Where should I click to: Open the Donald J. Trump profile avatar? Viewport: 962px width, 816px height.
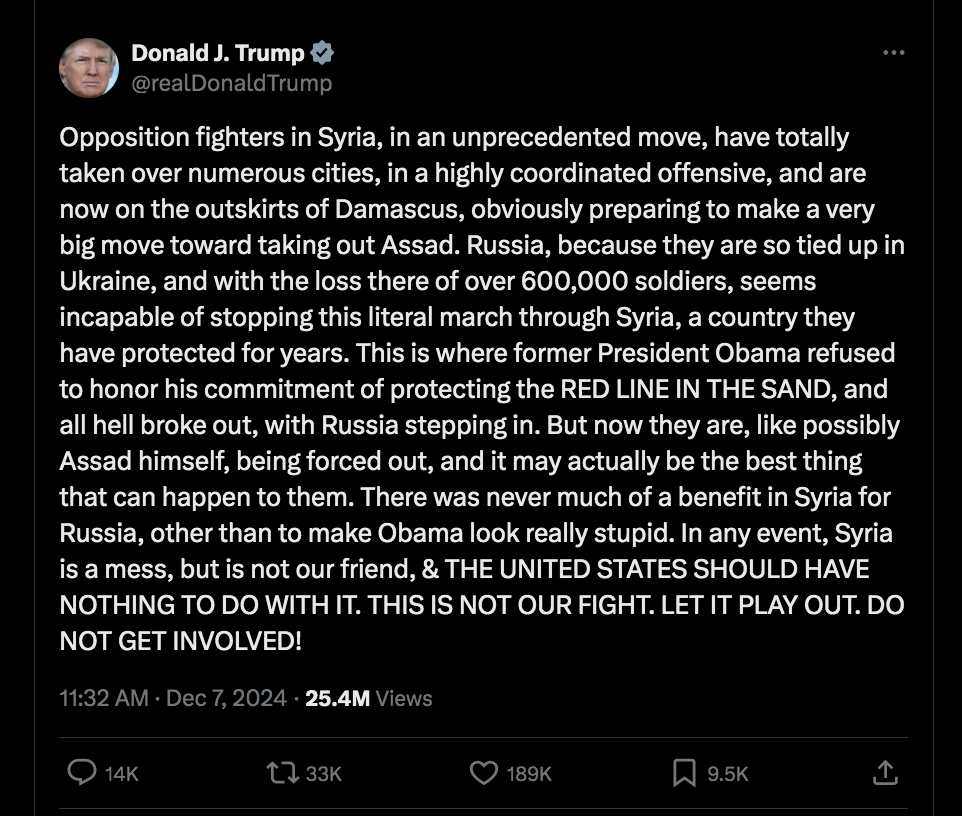point(89,68)
